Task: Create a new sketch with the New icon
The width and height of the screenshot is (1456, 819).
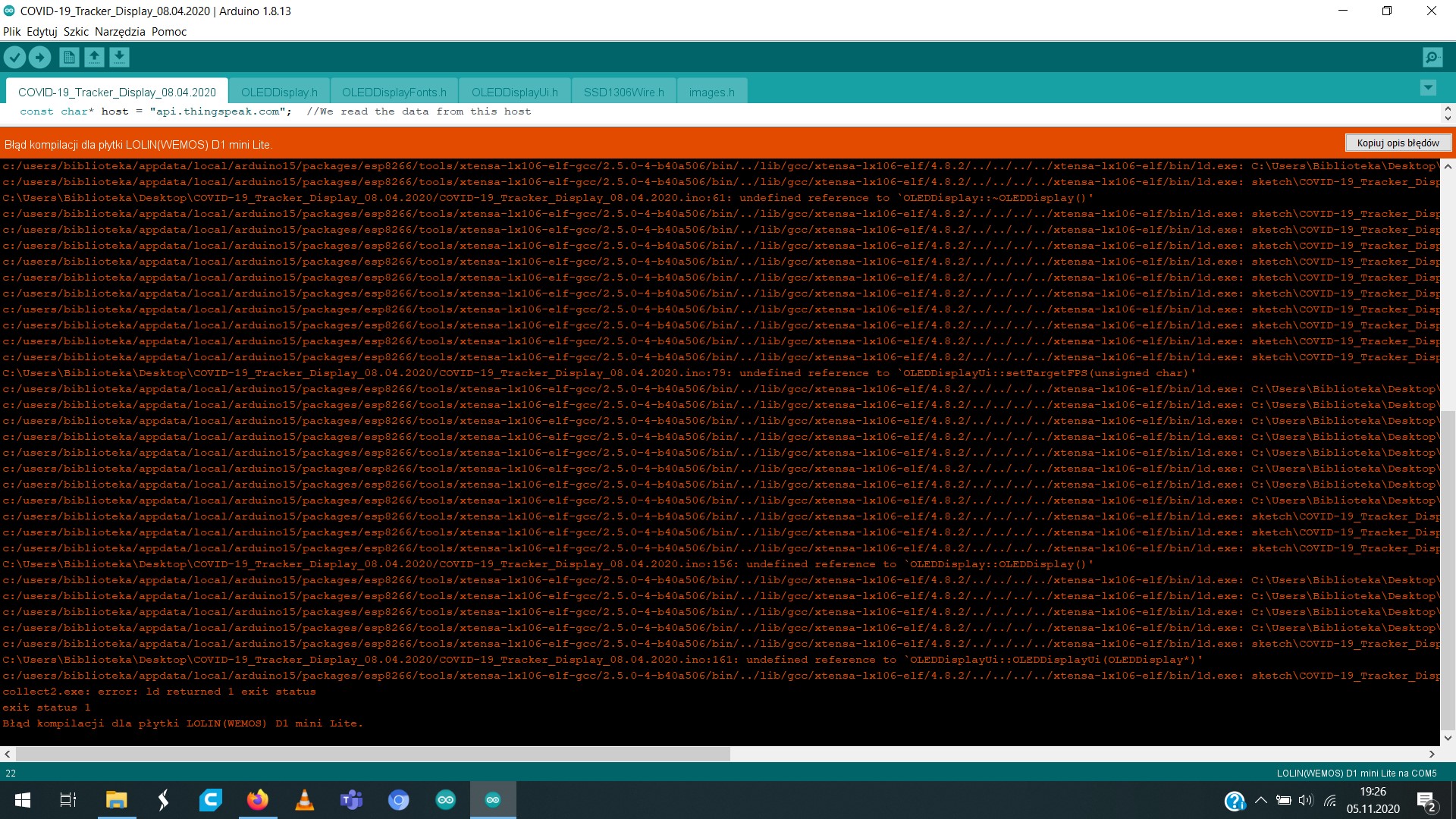Action: (x=69, y=57)
